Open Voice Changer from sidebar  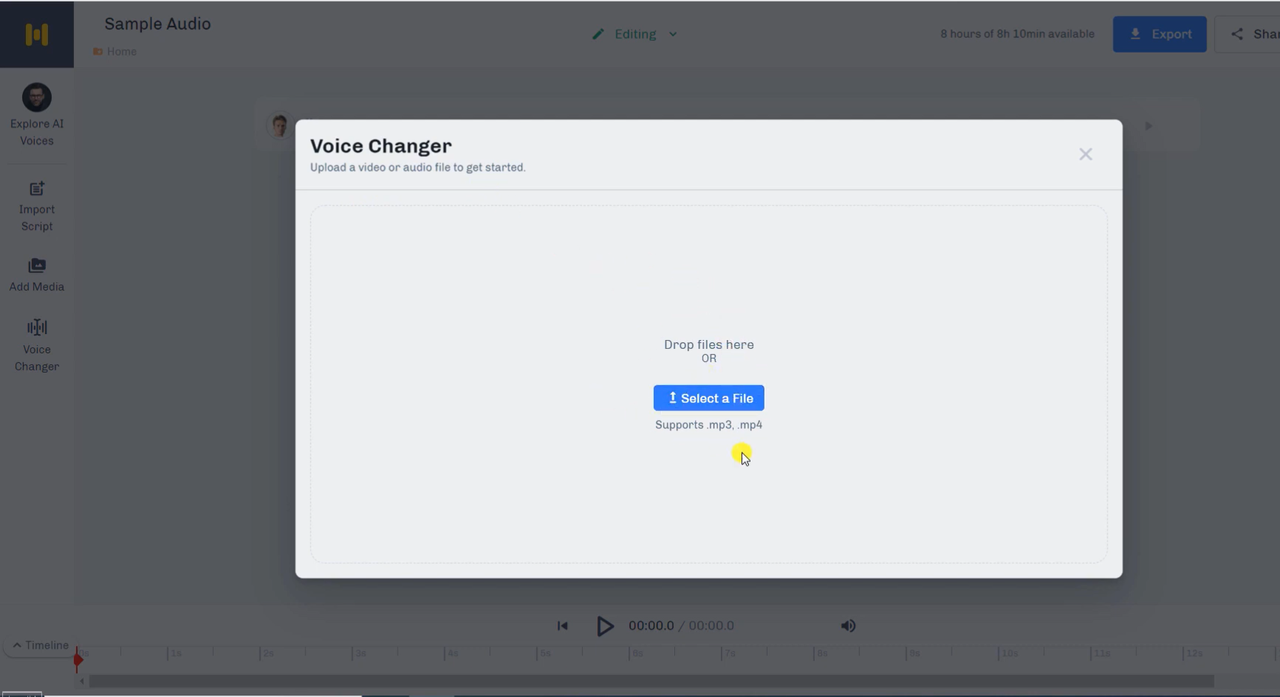(37, 345)
